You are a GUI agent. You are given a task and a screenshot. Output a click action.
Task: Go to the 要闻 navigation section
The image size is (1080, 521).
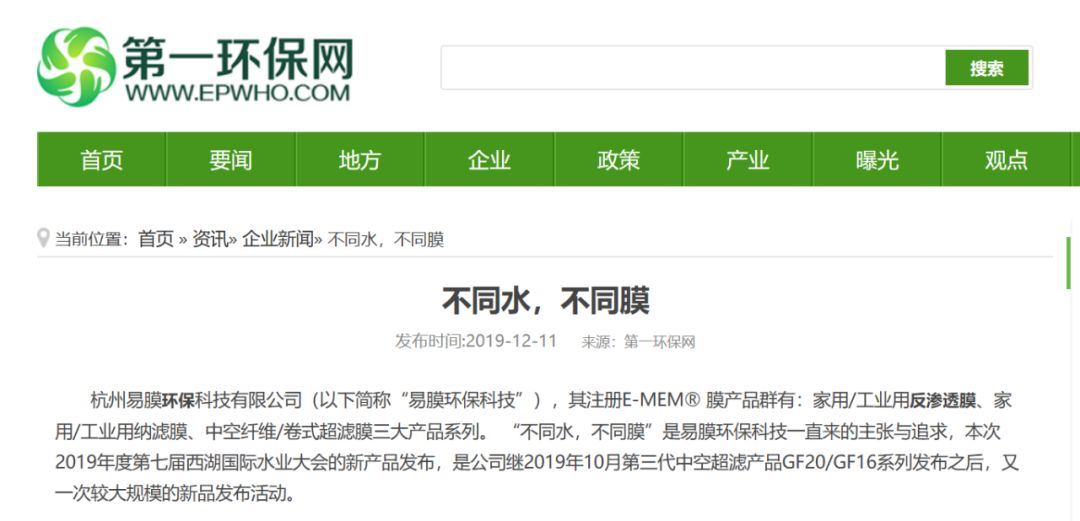(x=230, y=160)
